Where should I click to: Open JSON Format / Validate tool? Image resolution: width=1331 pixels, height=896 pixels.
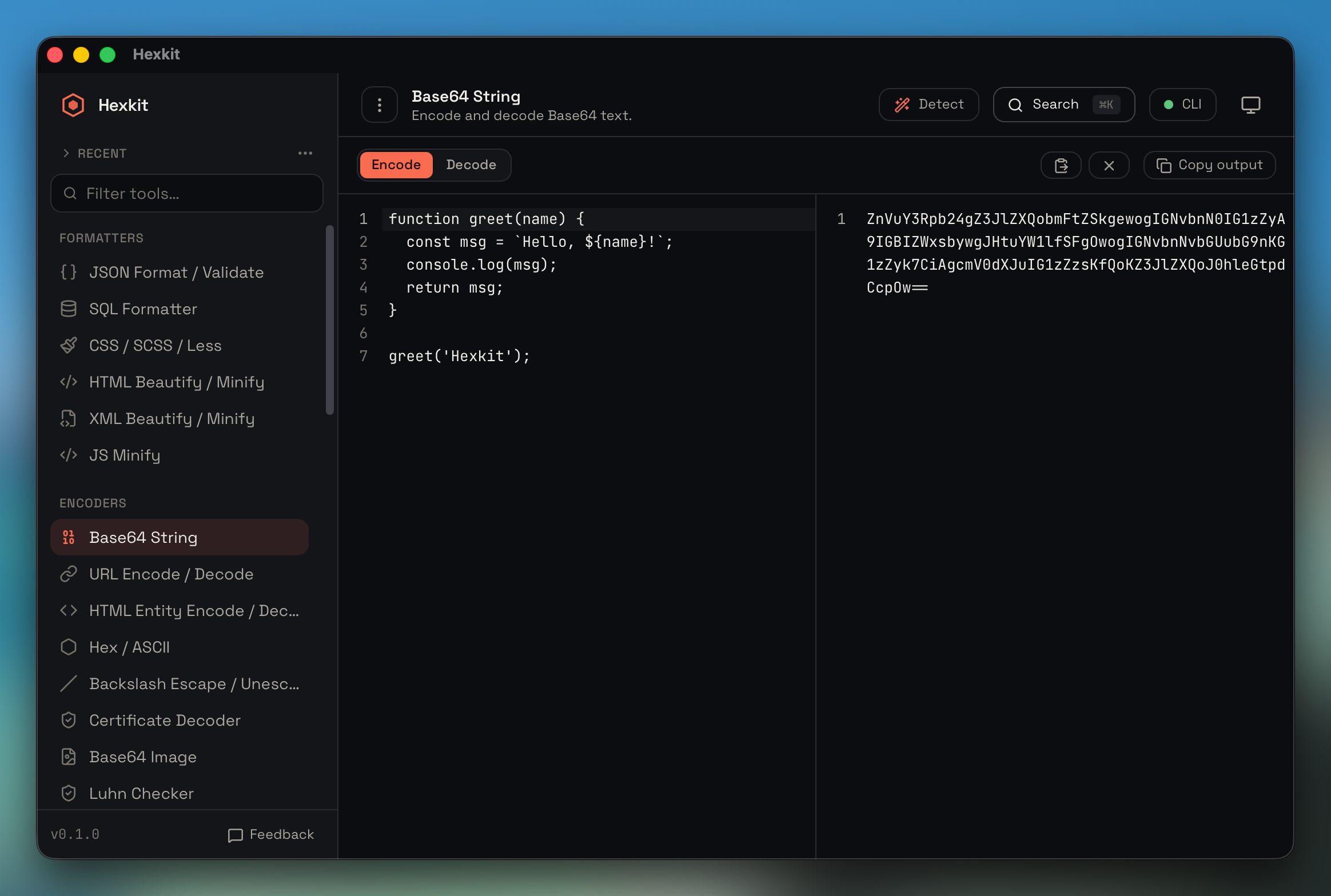pyautogui.click(x=180, y=273)
